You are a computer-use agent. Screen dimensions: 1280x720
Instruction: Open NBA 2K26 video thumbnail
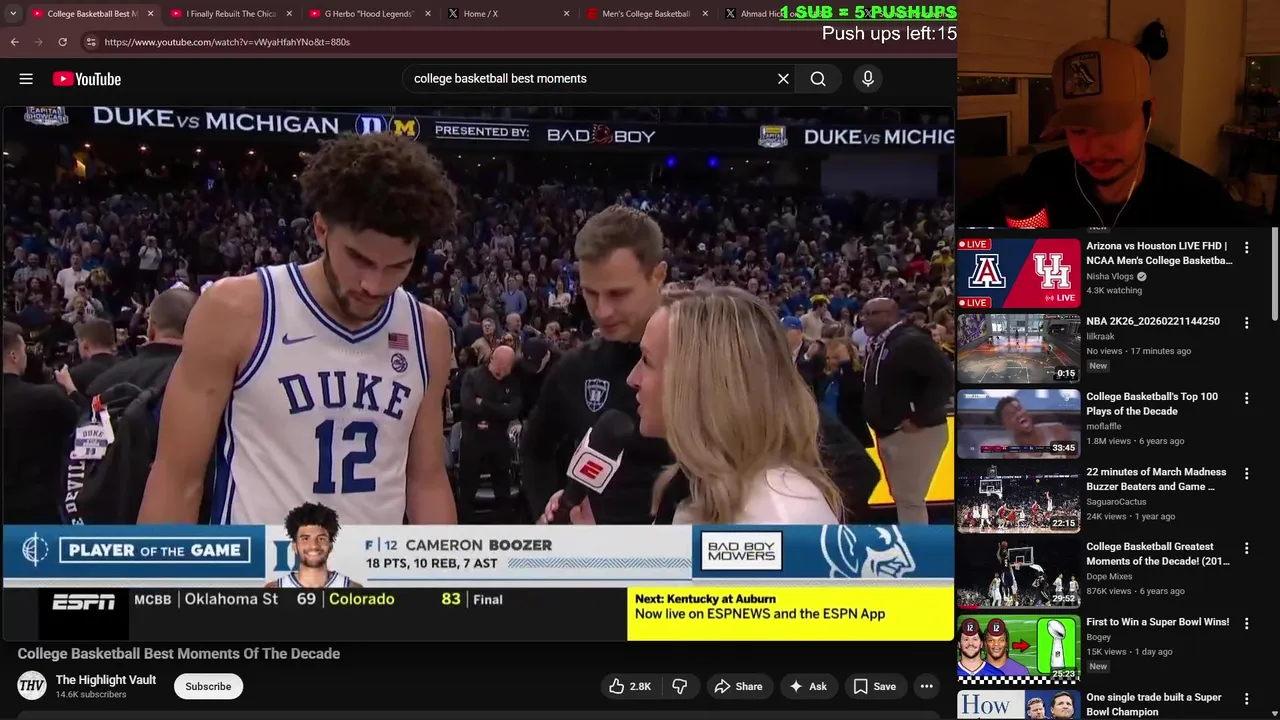point(1019,348)
